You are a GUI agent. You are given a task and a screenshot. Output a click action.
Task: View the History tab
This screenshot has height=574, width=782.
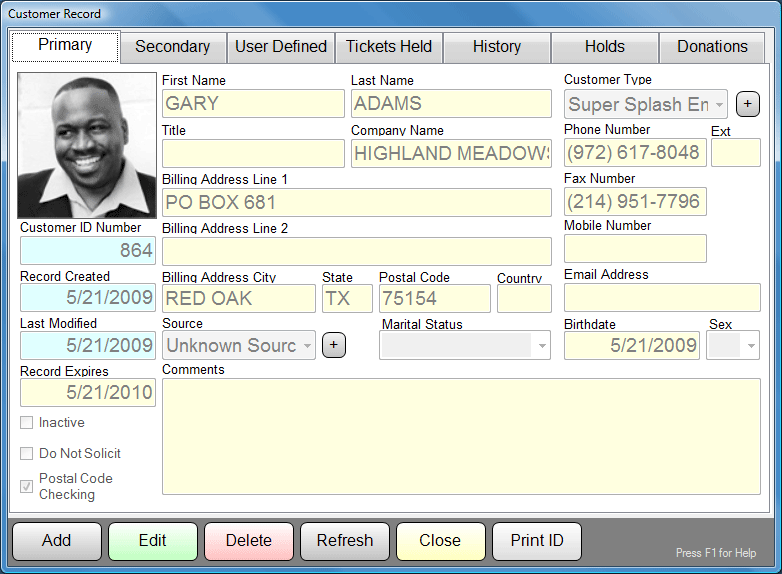coord(497,47)
